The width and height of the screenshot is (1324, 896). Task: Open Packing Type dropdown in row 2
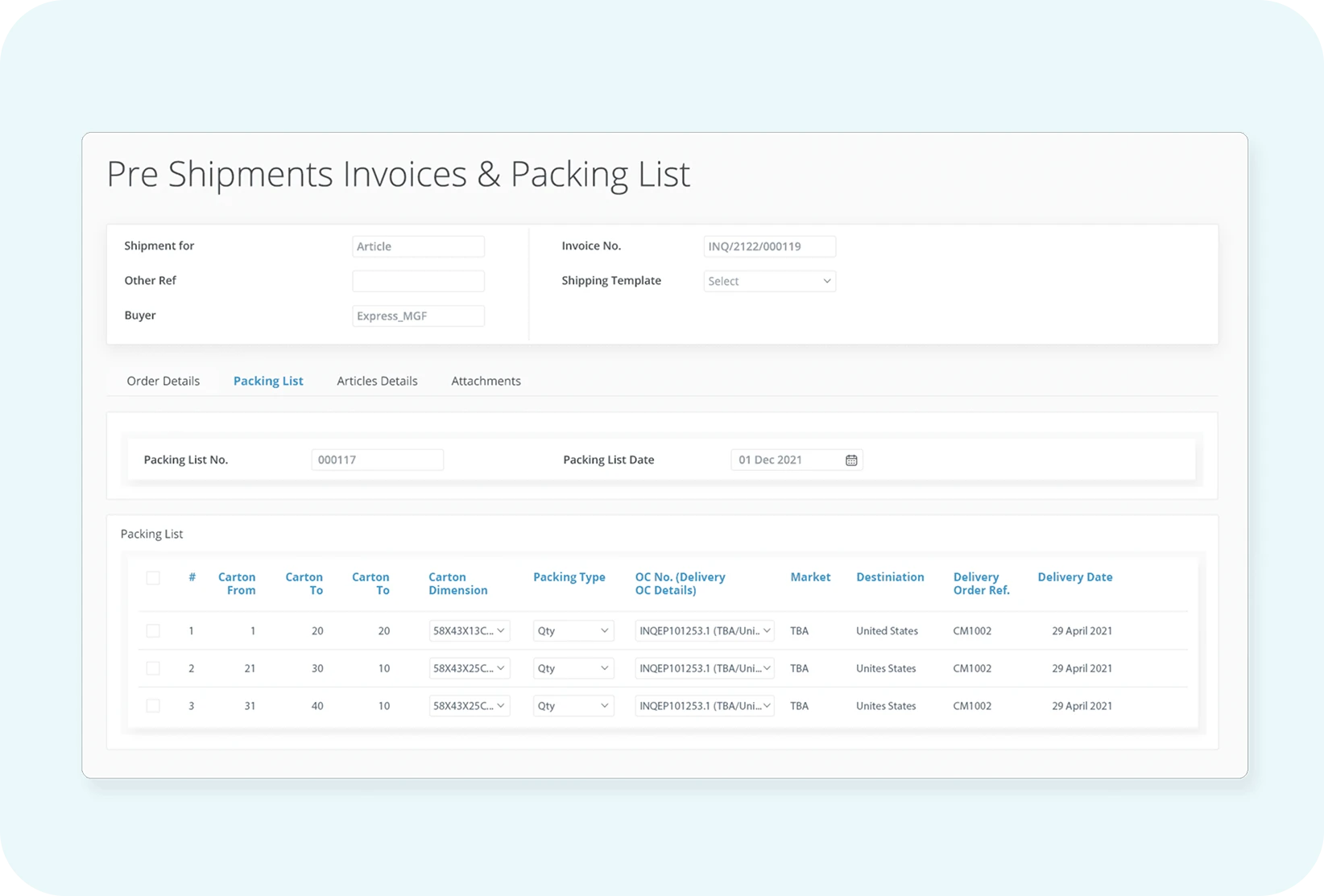(573, 668)
